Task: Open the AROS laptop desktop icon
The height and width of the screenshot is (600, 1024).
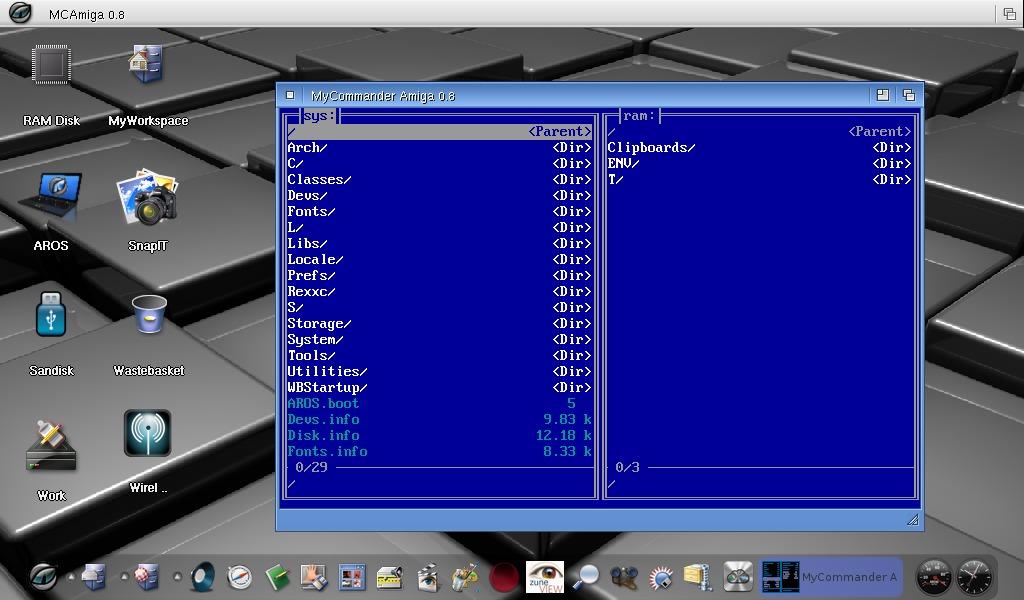Action: pyautogui.click(x=52, y=194)
